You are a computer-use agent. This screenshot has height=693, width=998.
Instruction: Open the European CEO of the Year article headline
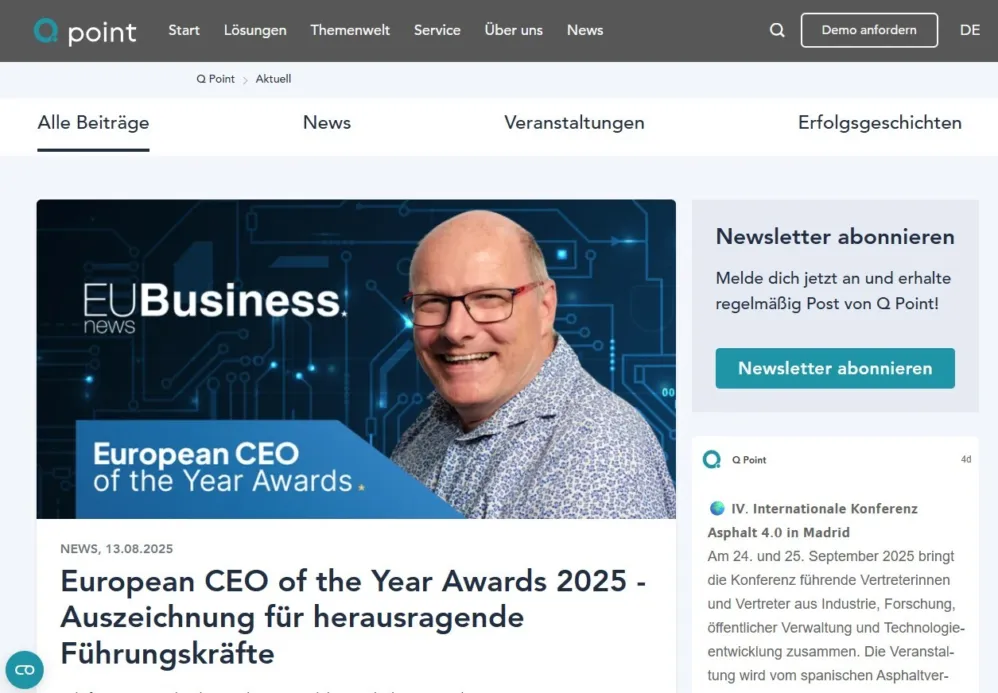click(353, 617)
